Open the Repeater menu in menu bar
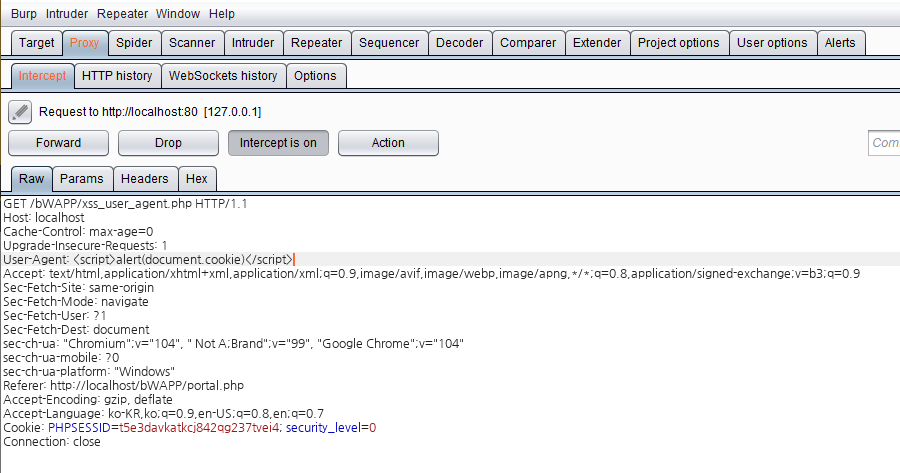The height and width of the screenshot is (473, 900). (x=122, y=14)
